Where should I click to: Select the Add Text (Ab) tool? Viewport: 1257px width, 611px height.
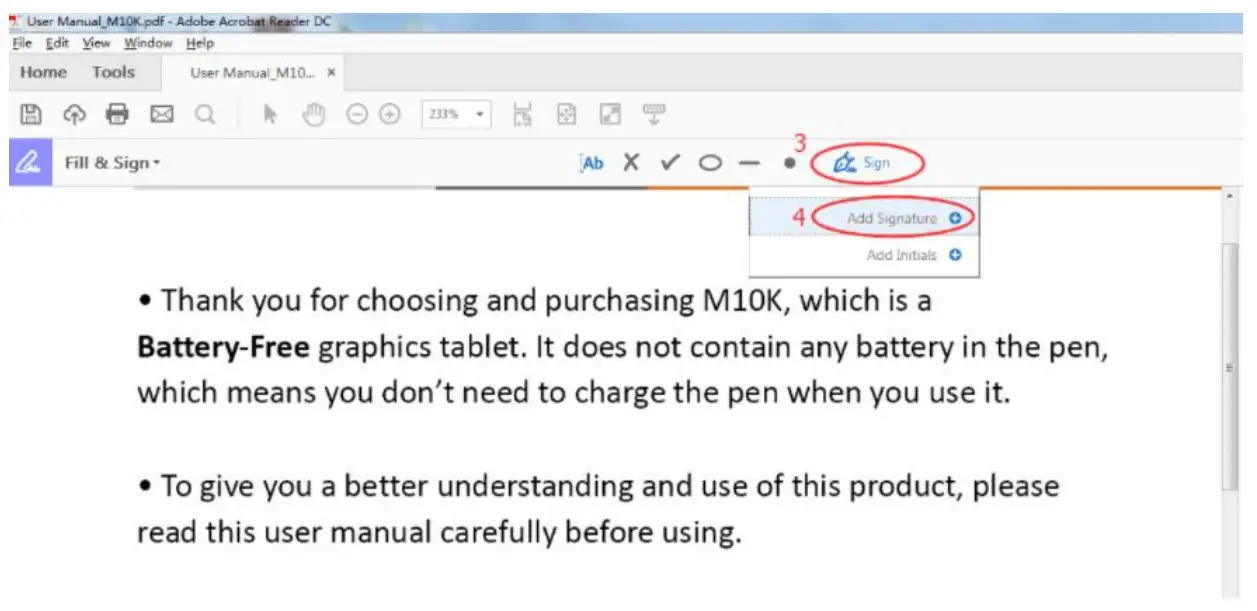point(591,162)
